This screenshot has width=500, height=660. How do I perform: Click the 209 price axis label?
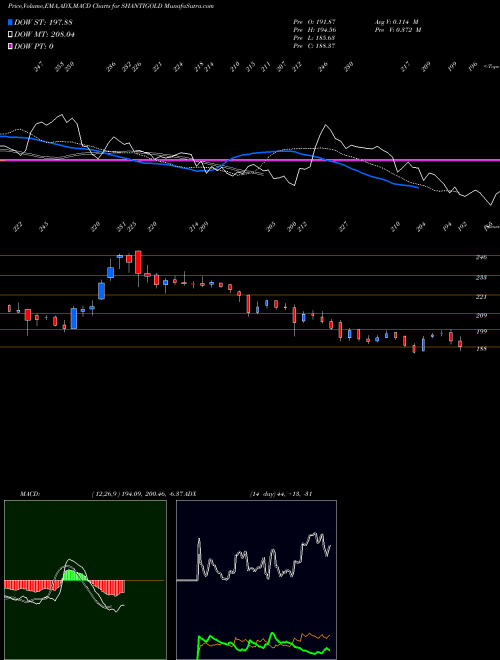click(x=481, y=315)
